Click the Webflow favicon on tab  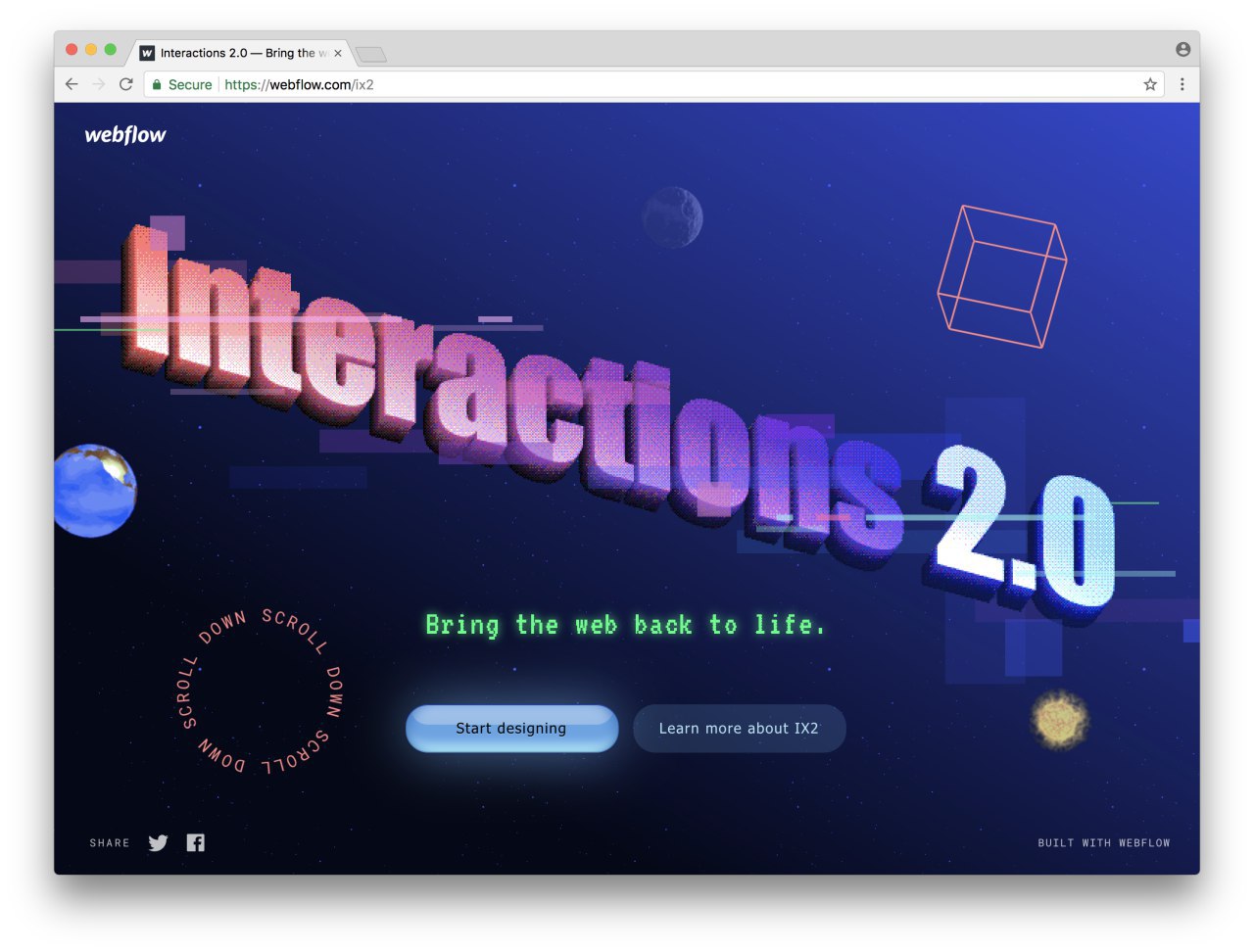tap(147, 53)
